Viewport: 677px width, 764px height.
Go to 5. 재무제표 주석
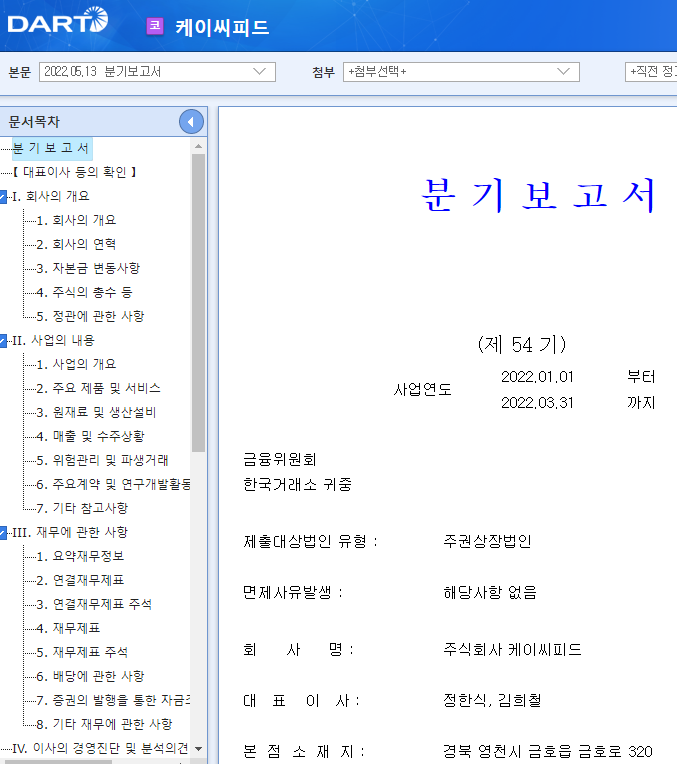[82, 652]
